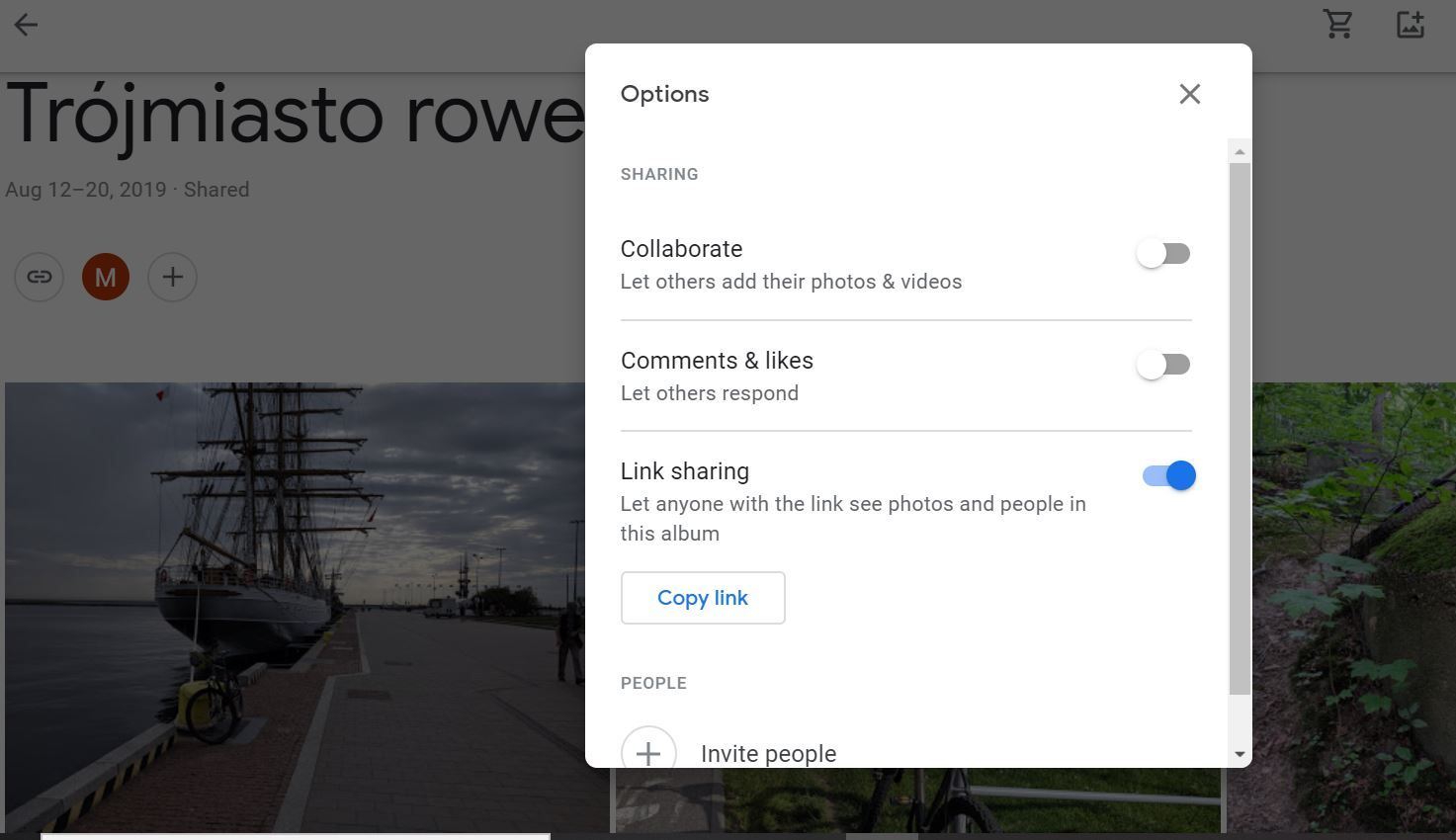Click scrollbar up arrow in Options
Viewport: 1456px width, 840px height.
coord(1240,151)
